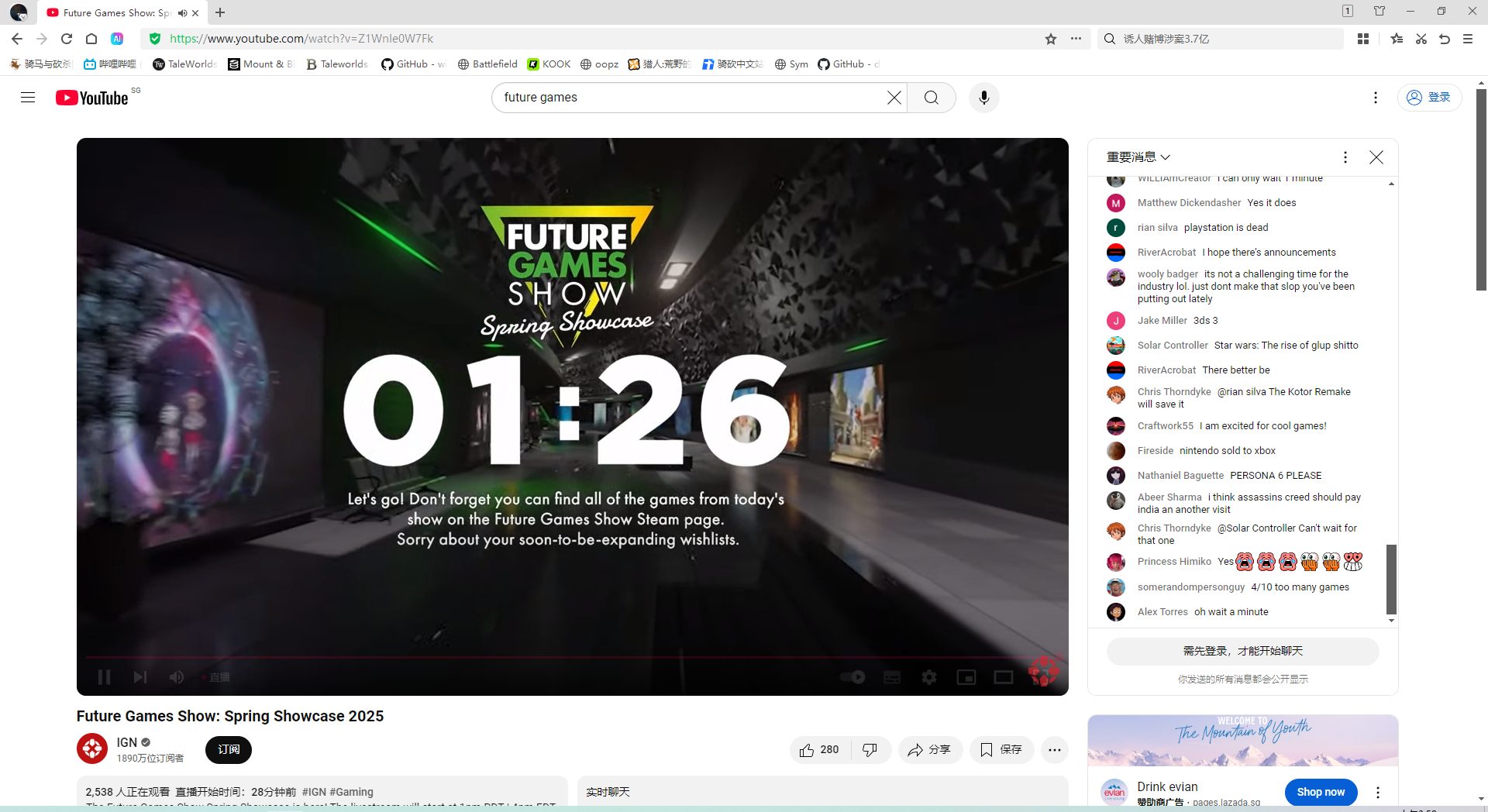Image resolution: width=1488 pixels, height=812 pixels.
Task: Click somerandompersonguy chat message
Action: [x=1300, y=587]
